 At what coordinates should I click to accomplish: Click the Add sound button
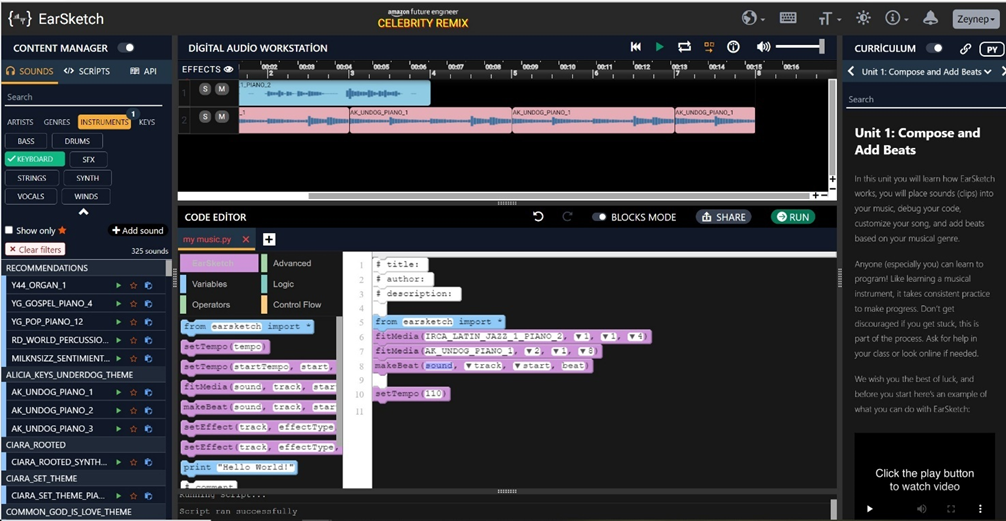137,230
